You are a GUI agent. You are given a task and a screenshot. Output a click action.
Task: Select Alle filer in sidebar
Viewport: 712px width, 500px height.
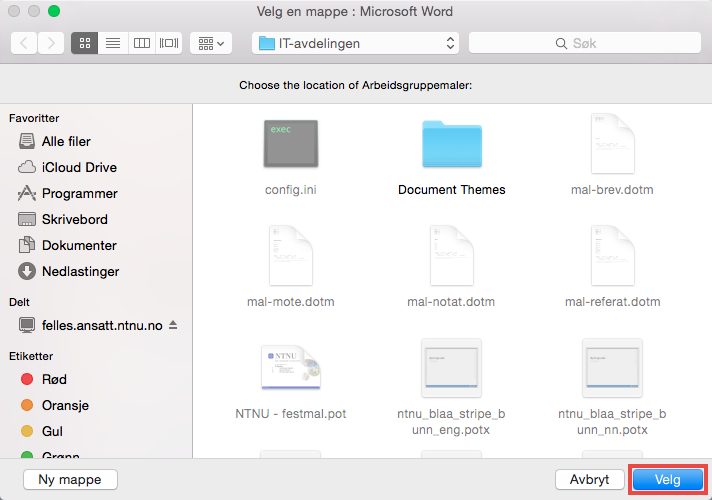(x=95, y=141)
